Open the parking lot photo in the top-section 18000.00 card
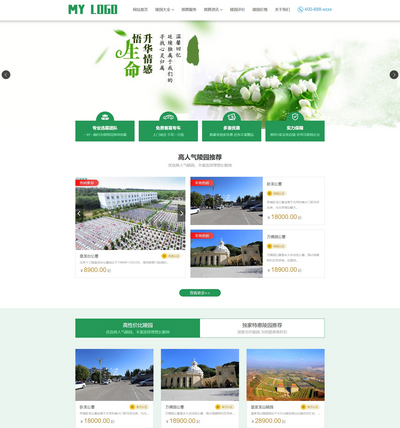This screenshot has height=428, width=400. point(227,201)
